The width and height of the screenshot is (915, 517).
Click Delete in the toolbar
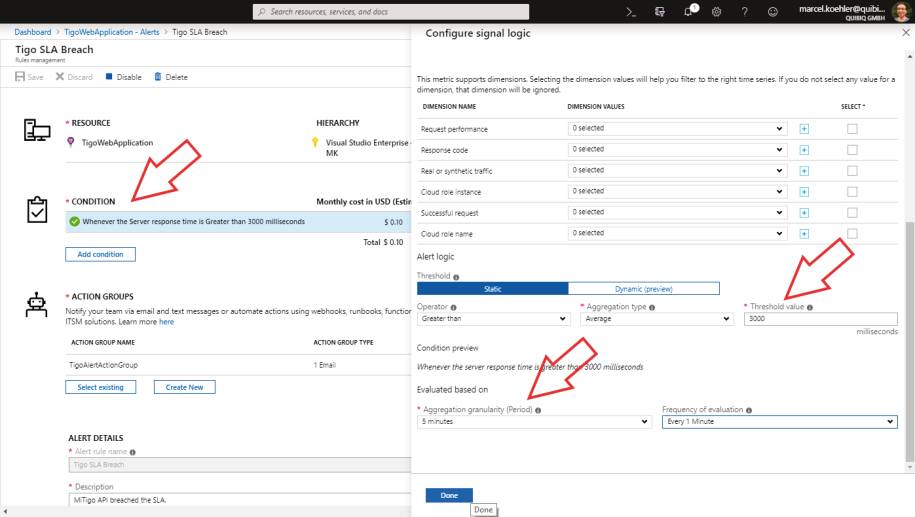(x=171, y=77)
